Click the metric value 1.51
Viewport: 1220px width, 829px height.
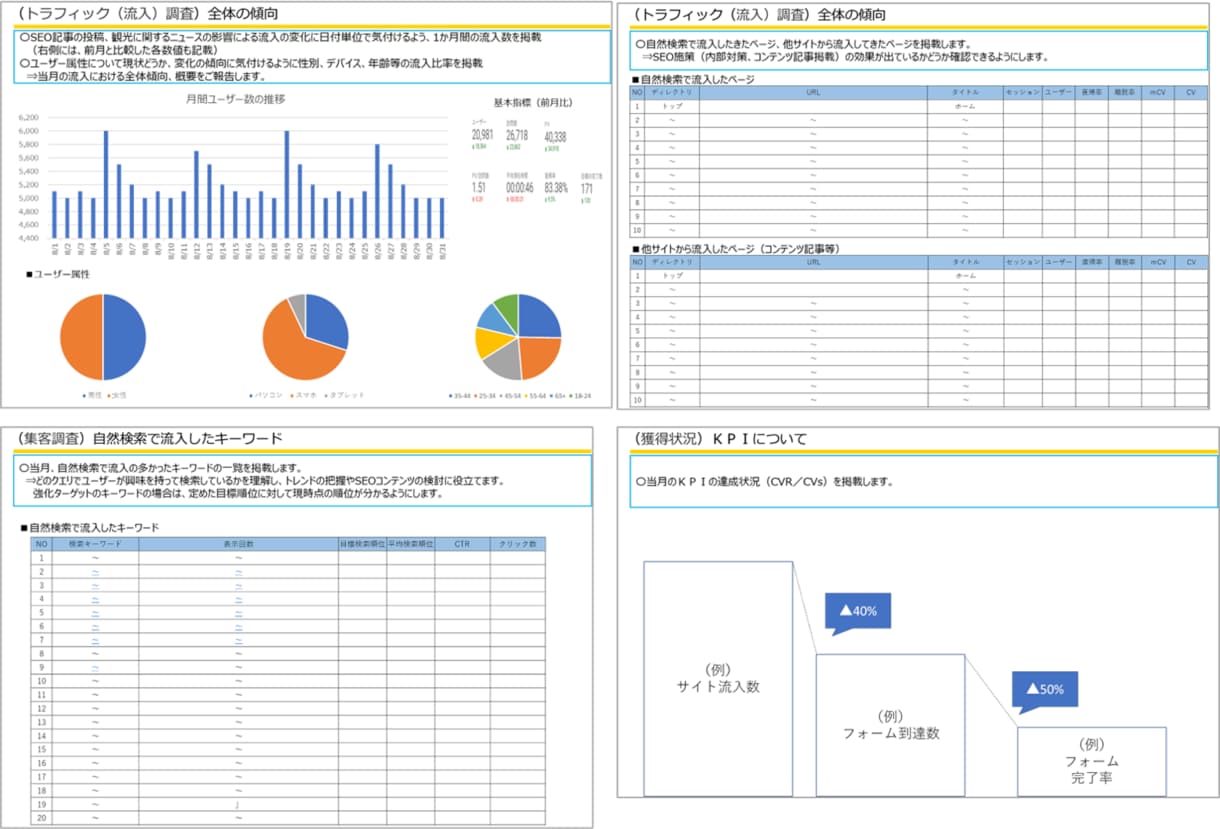tap(479, 187)
